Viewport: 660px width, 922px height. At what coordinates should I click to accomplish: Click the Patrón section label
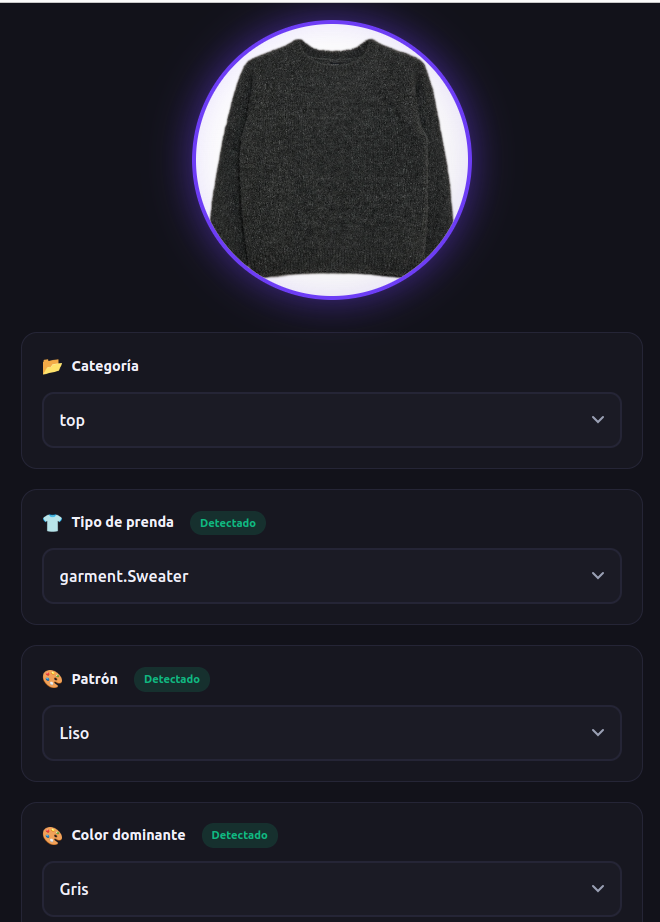[x=94, y=679]
